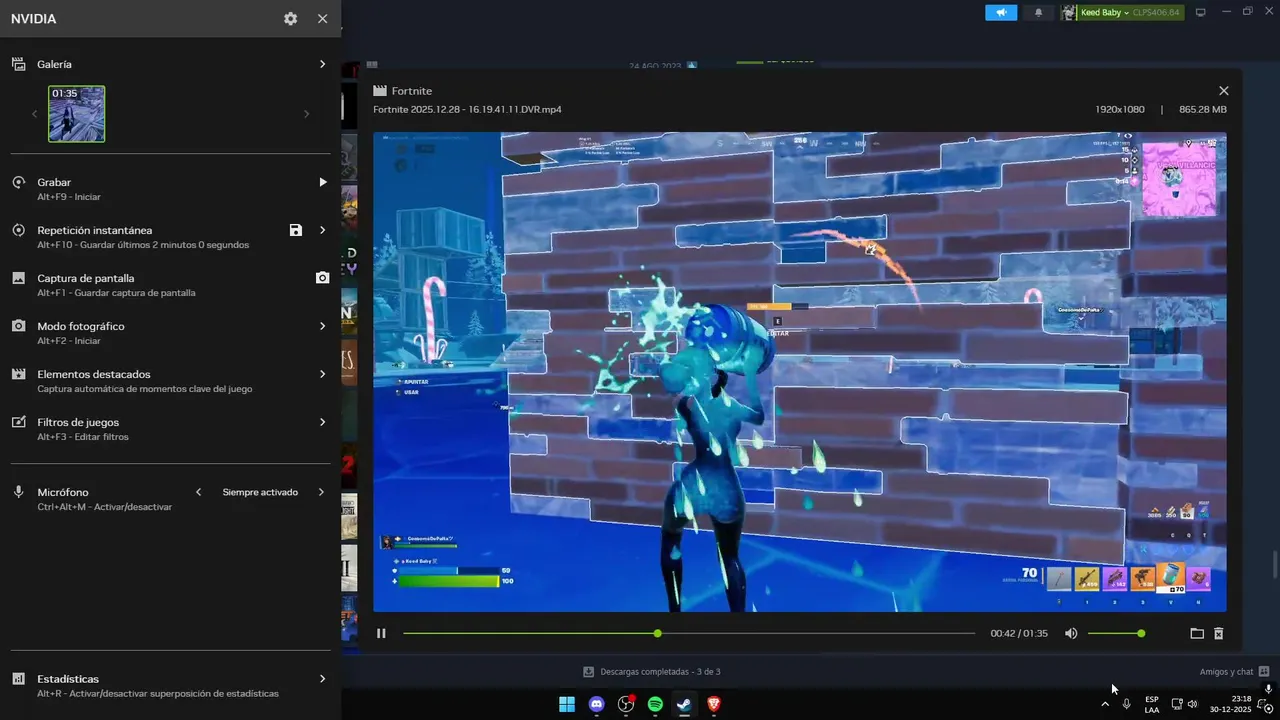Adjust the video volume slider handle
Screen dimensions: 1280x720
pyautogui.click(x=1141, y=633)
